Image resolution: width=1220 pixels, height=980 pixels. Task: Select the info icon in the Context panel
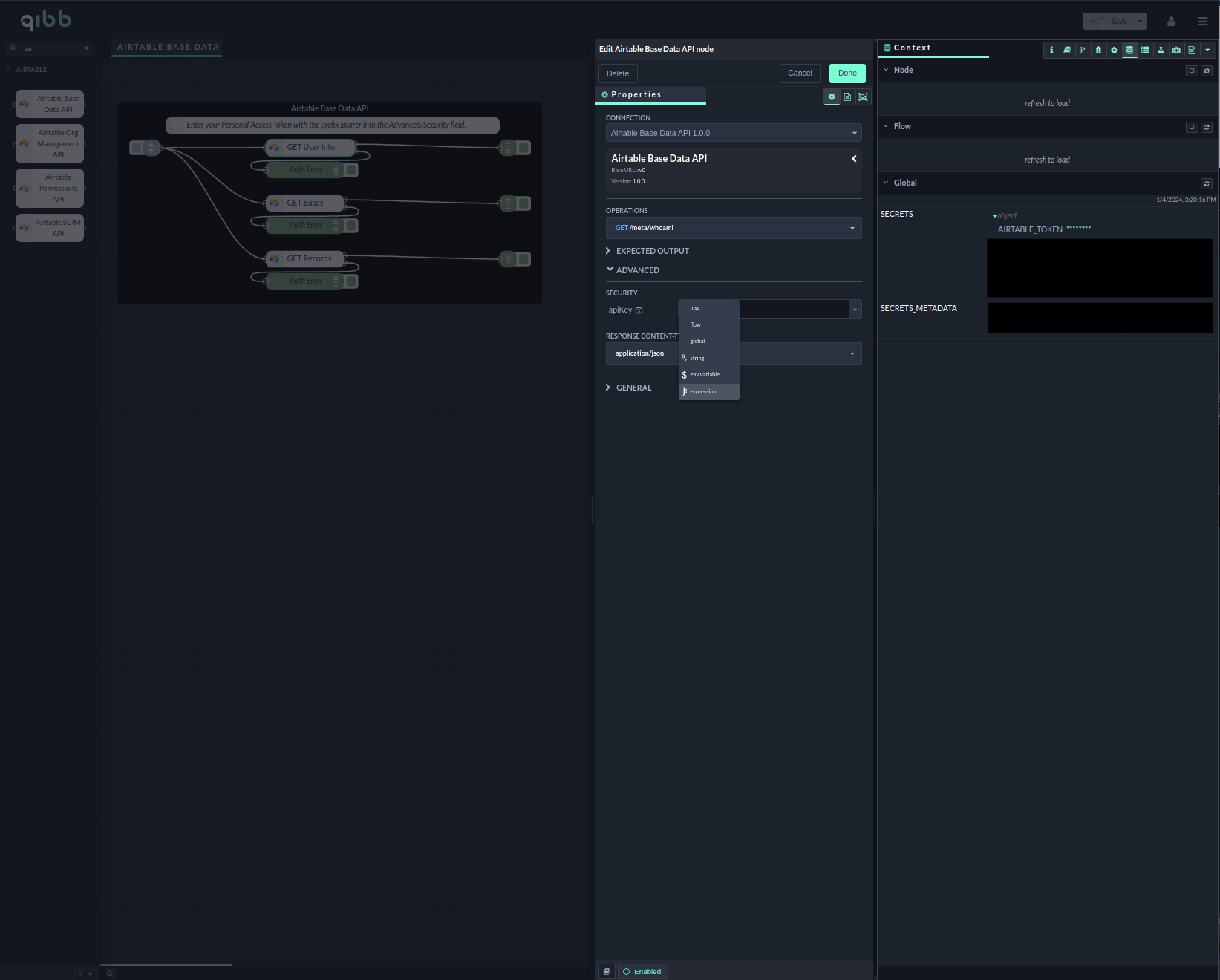tap(1051, 50)
